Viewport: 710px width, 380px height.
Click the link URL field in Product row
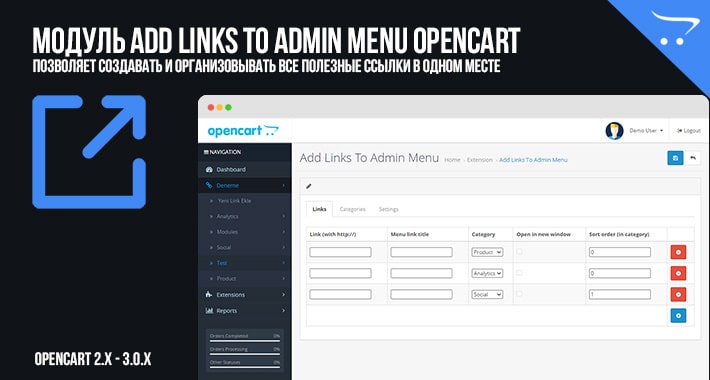(341, 252)
